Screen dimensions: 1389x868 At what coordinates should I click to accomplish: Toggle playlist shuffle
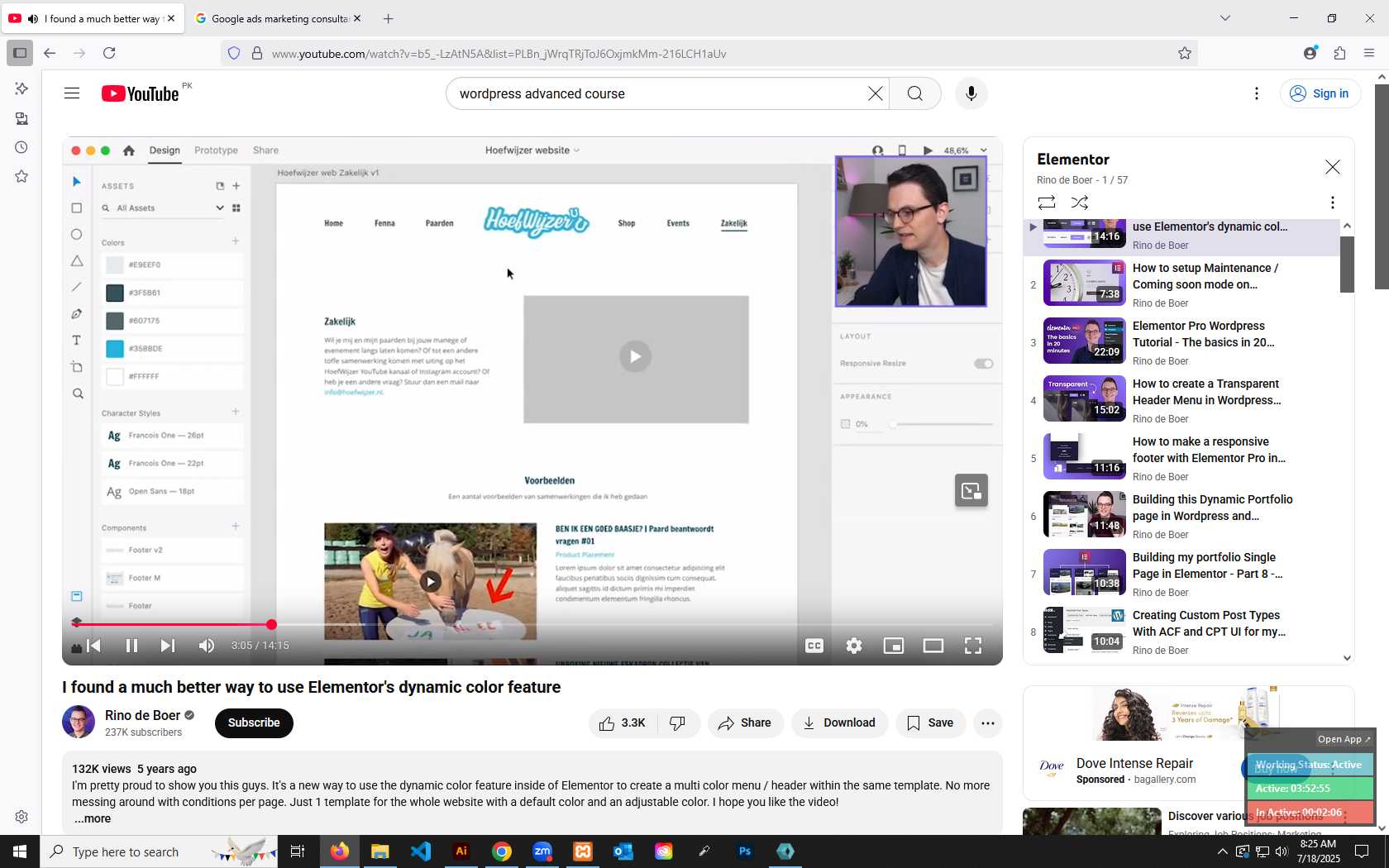(1080, 203)
